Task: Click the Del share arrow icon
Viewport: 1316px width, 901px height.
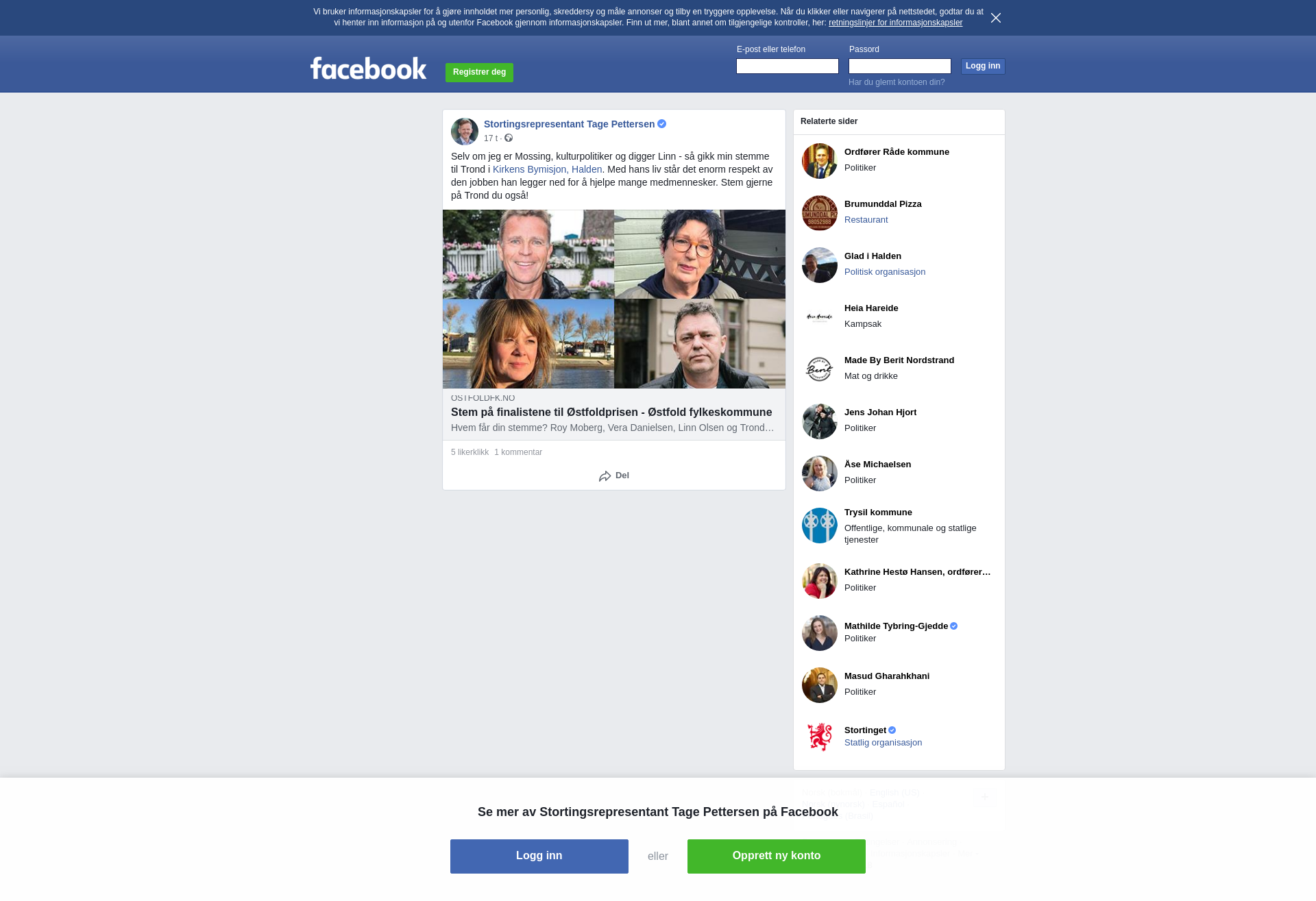Action: pos(605,476)
